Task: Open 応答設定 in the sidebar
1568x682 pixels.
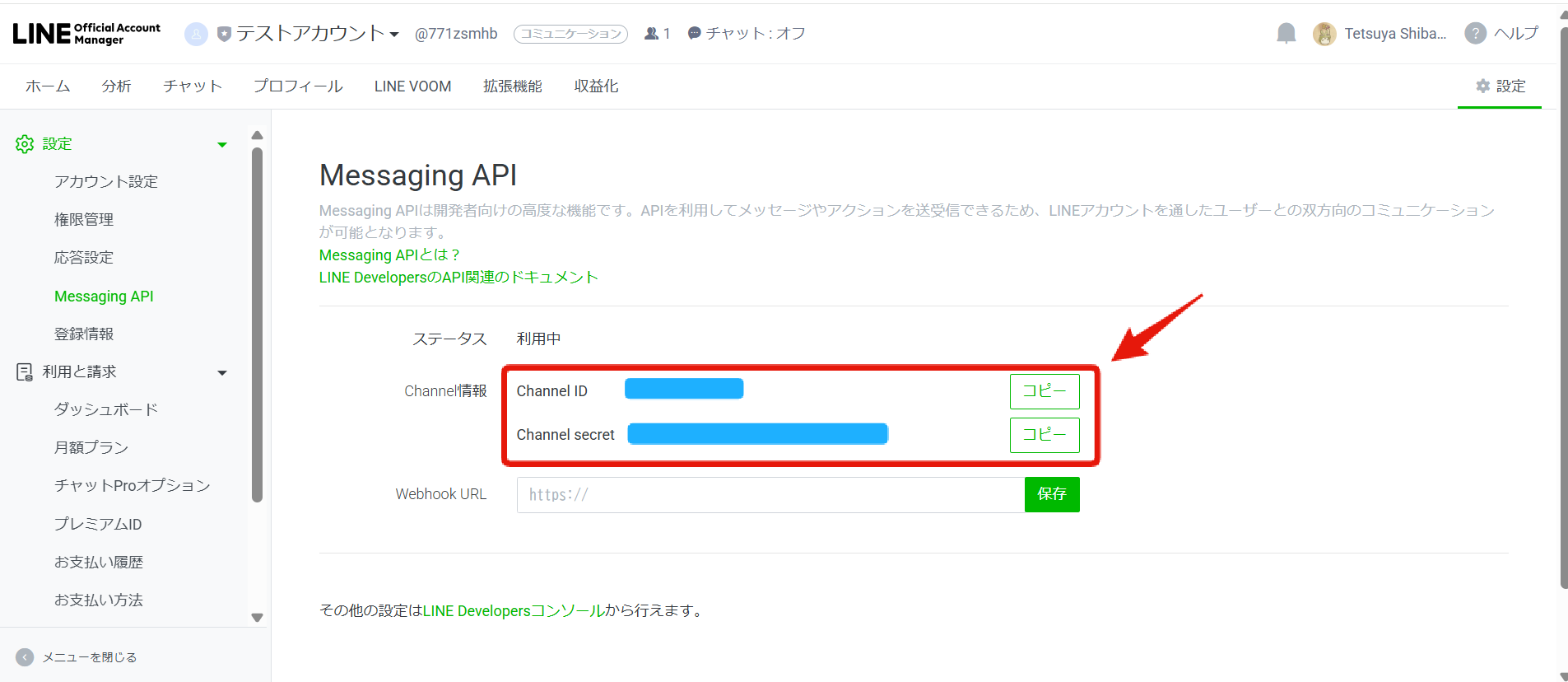Action: 84,258
